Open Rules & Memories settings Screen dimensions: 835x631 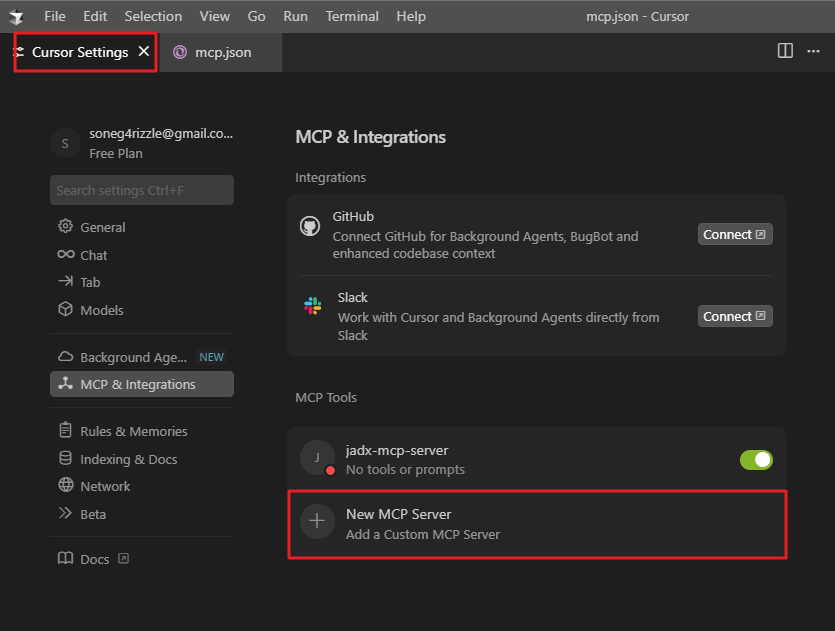(133, 431)
